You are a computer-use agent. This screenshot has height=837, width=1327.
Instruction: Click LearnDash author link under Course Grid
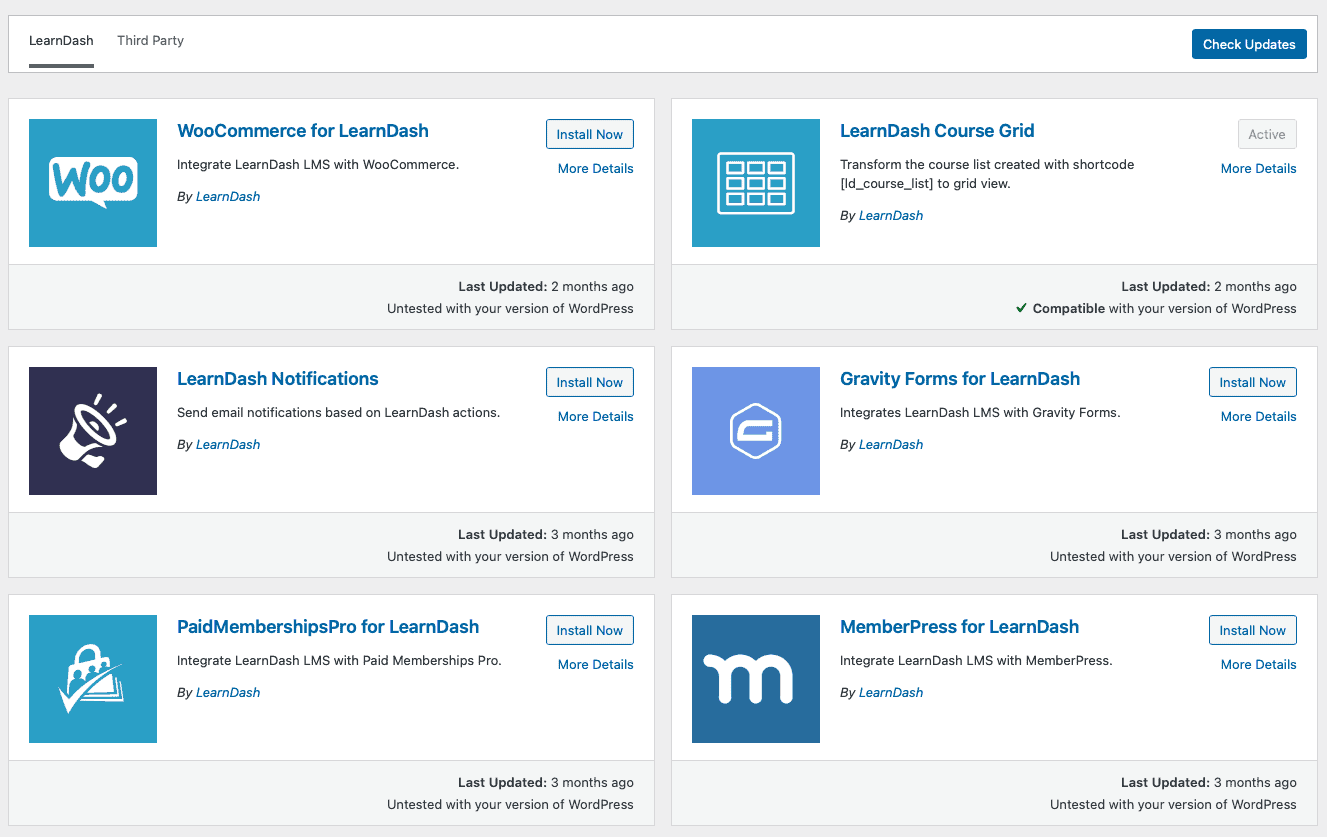click(891, 215)
